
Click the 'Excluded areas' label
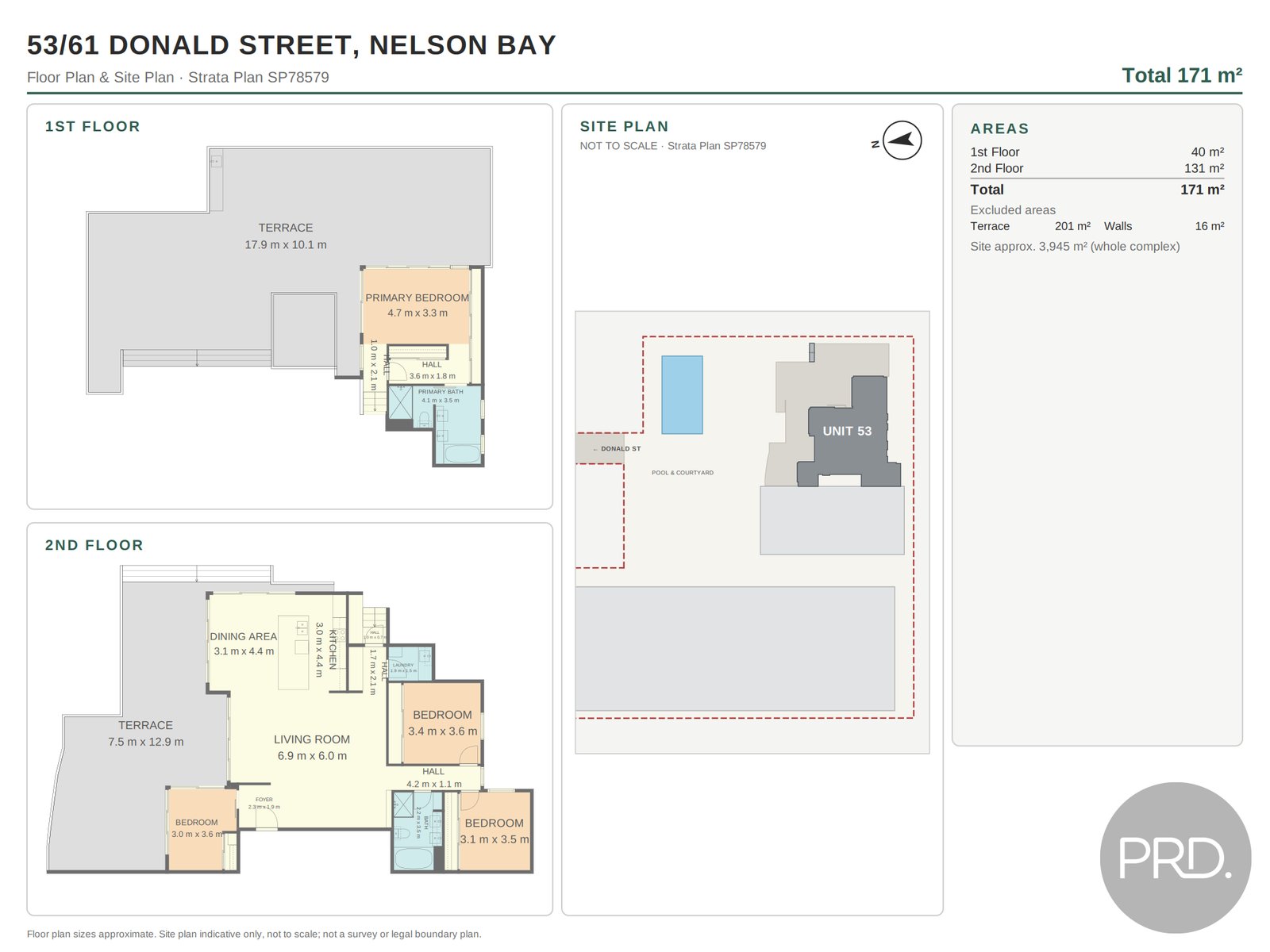coord(1013,210)
